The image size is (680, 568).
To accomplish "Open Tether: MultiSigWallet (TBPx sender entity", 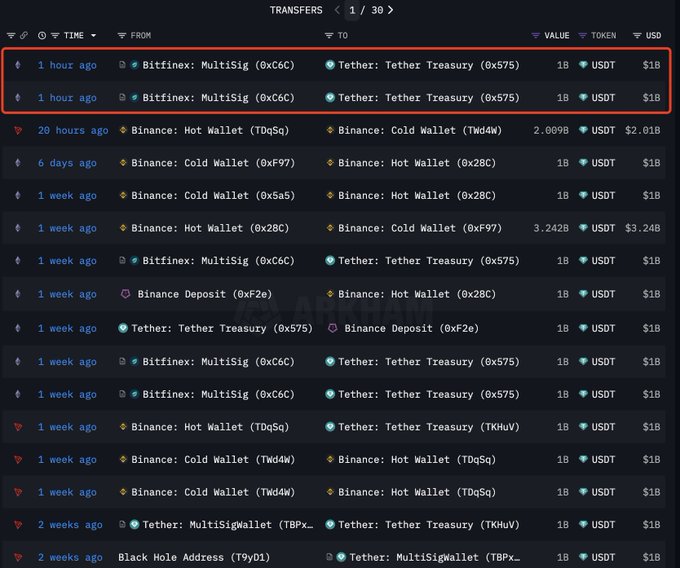I will [x=228, y=525].
